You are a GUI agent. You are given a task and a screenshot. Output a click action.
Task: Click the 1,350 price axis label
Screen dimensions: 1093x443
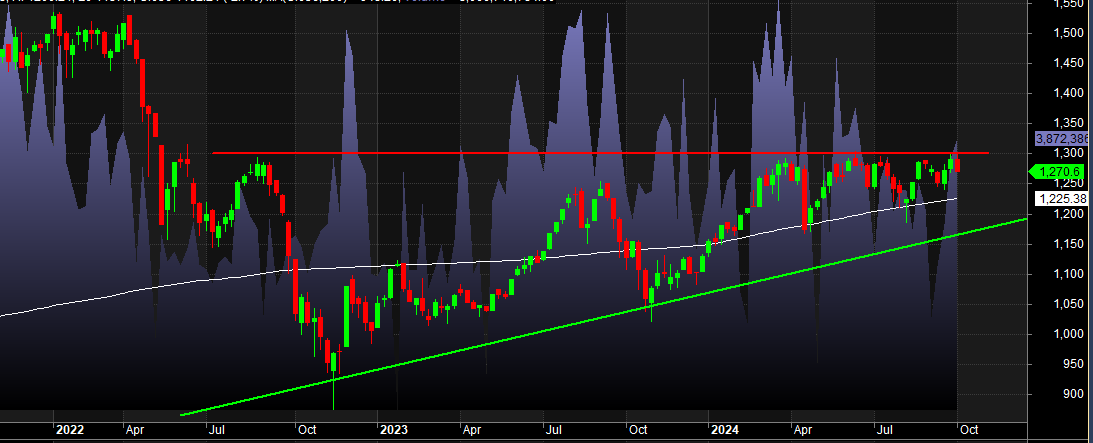coord(1069,123)
